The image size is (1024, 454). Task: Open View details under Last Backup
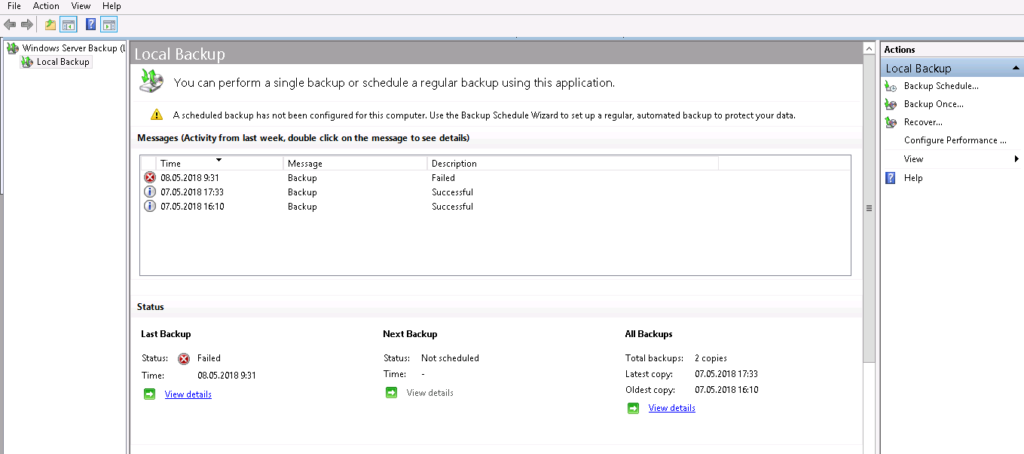pos(188,395)
